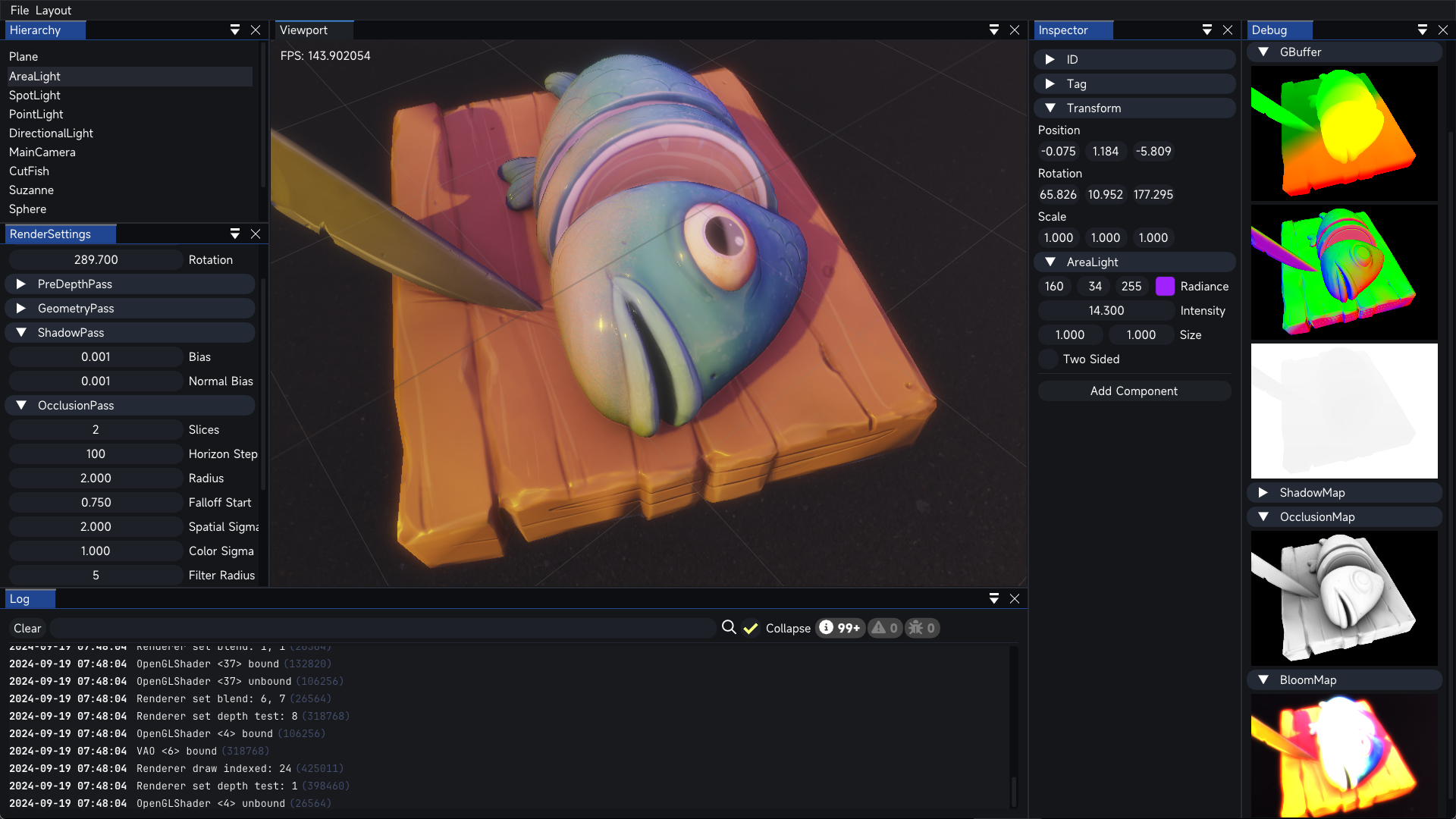
Task: Expand the Tag section in Inspector
Action: coord(1134,84)
